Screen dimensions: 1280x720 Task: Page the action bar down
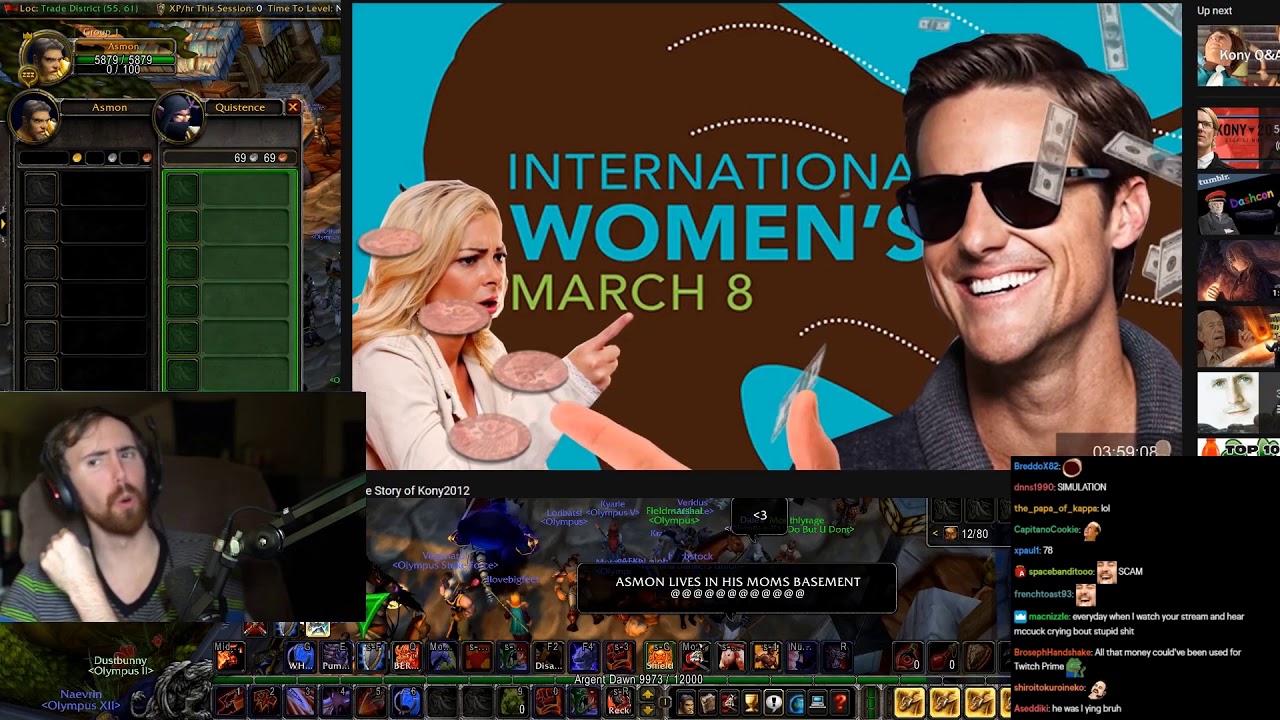point(647,709)
